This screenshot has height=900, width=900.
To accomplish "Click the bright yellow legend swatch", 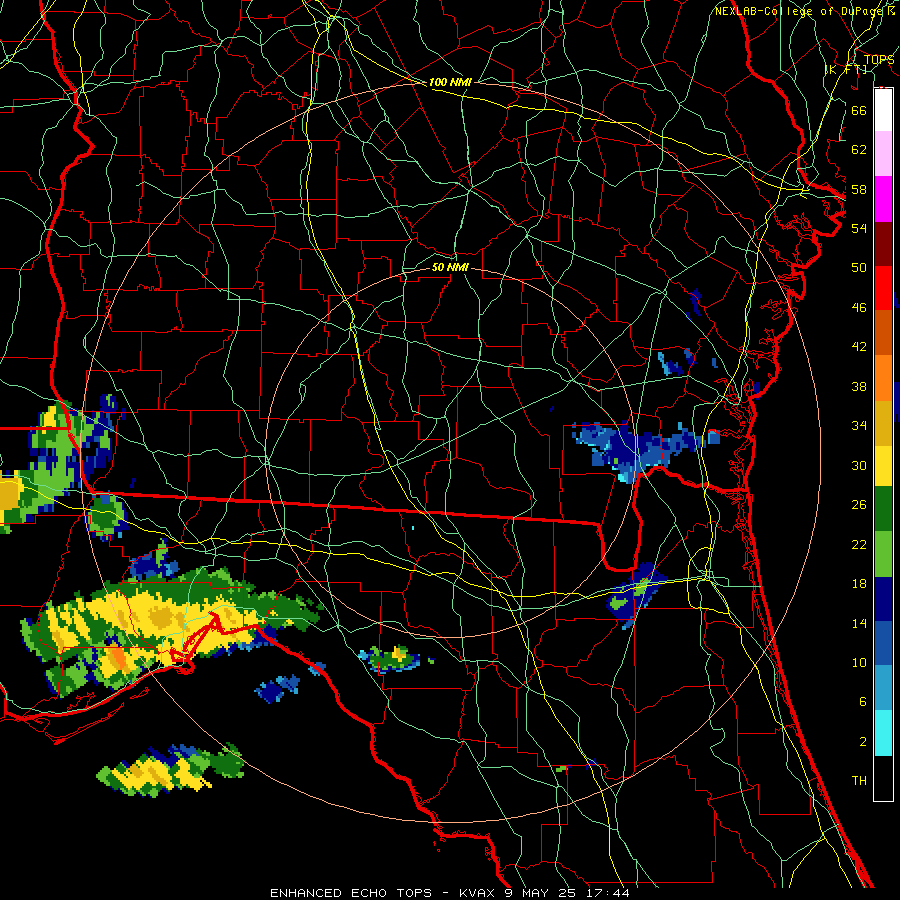I will pos(883,465).
